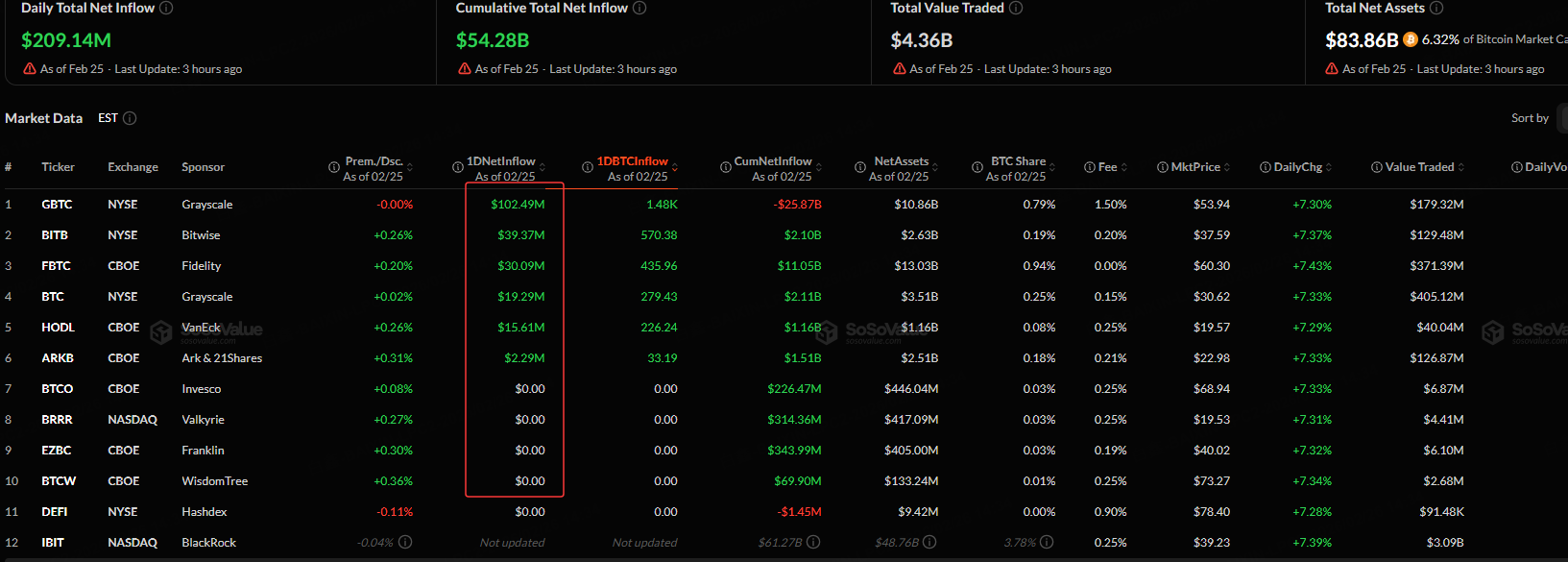Sort table by Value Traded column

coord(1461,167)
